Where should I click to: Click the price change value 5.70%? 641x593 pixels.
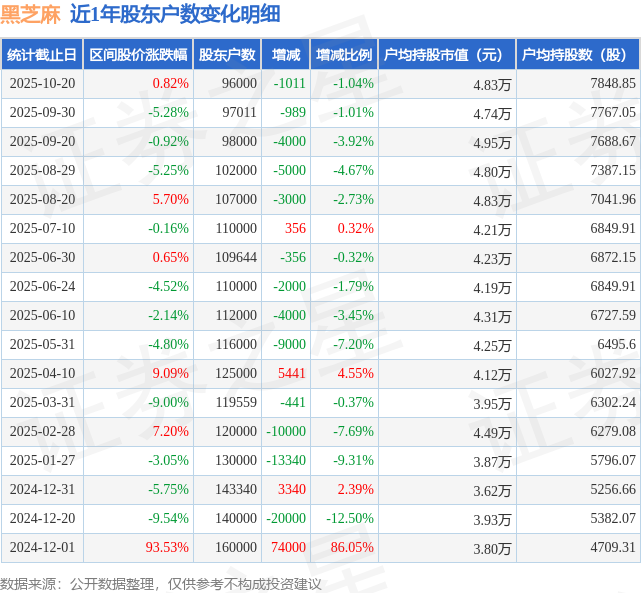tap(170, 199)
